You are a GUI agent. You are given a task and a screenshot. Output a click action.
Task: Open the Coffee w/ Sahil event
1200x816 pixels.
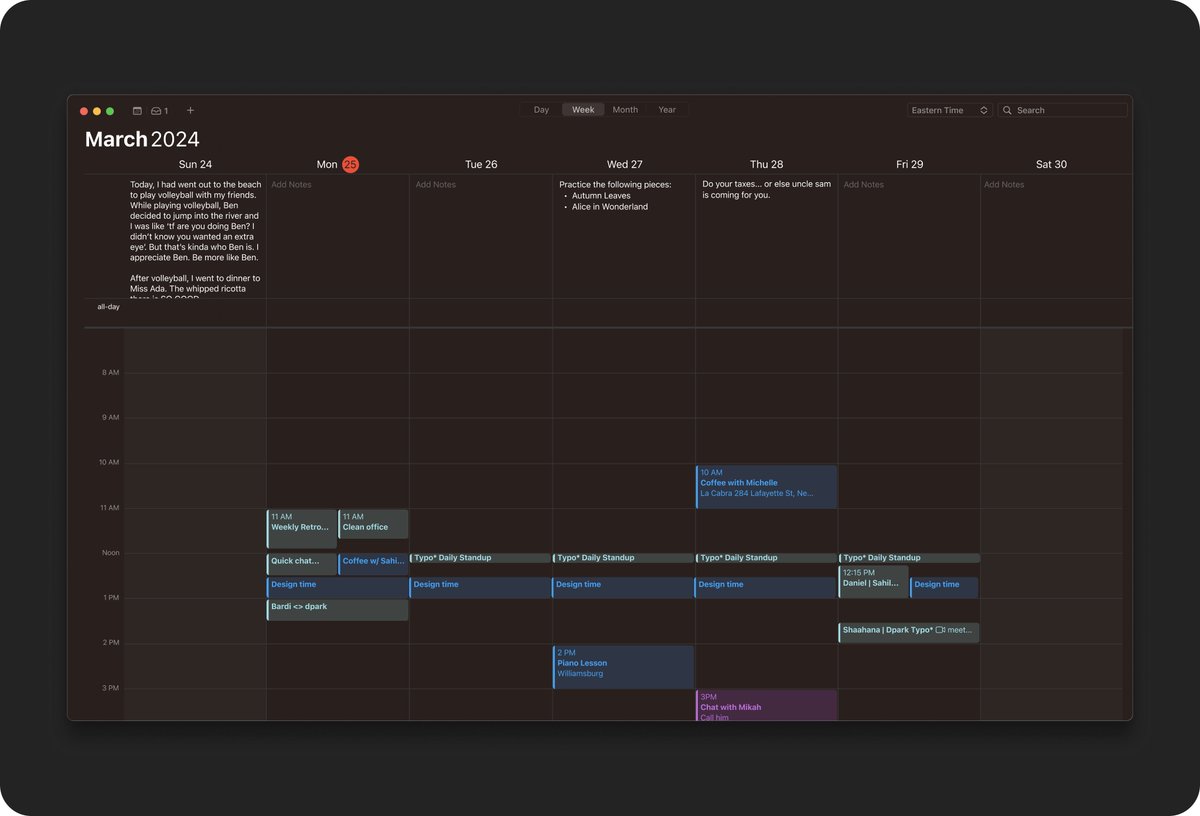tap(373, 563)
